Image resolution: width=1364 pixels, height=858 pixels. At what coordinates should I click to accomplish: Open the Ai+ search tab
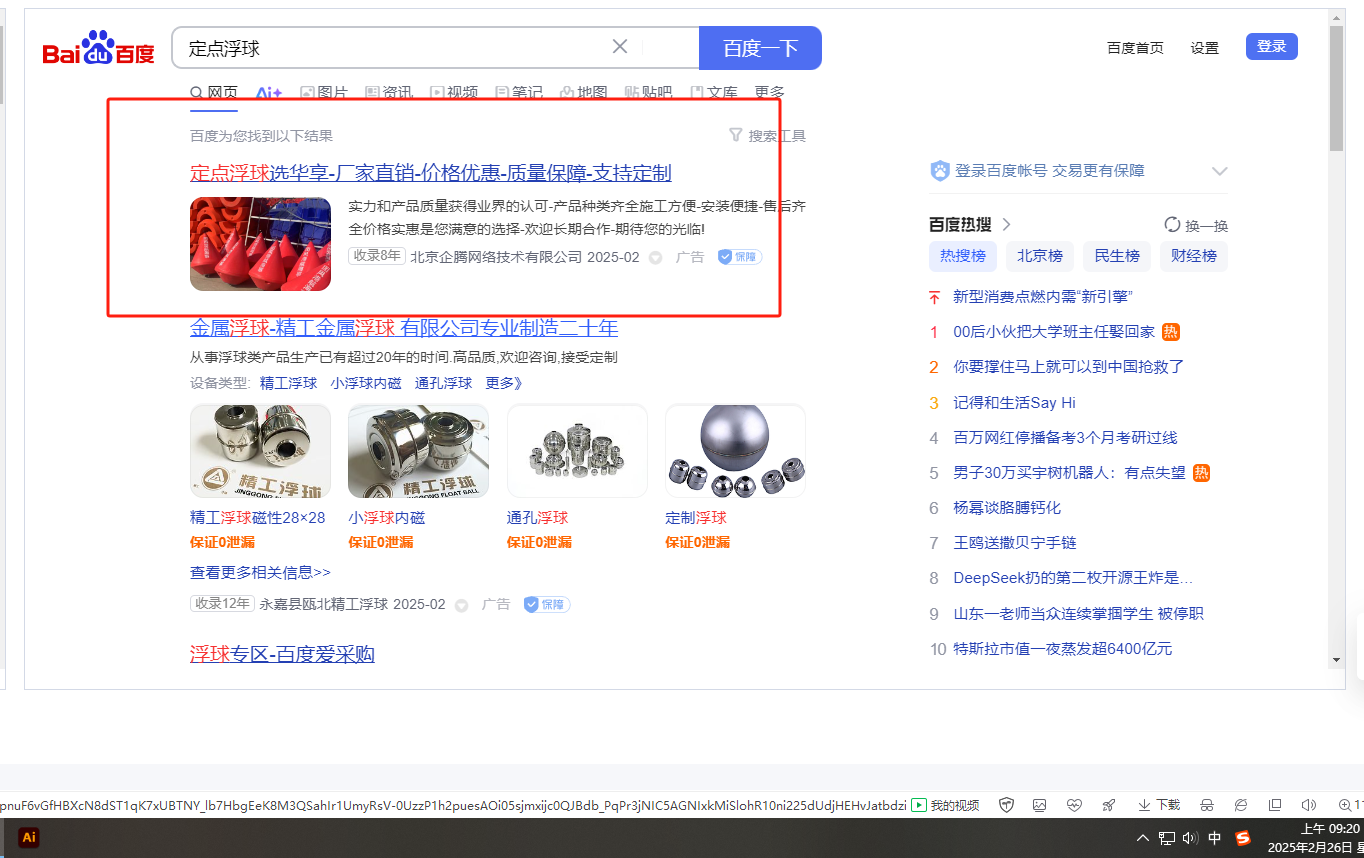(269, 92)
